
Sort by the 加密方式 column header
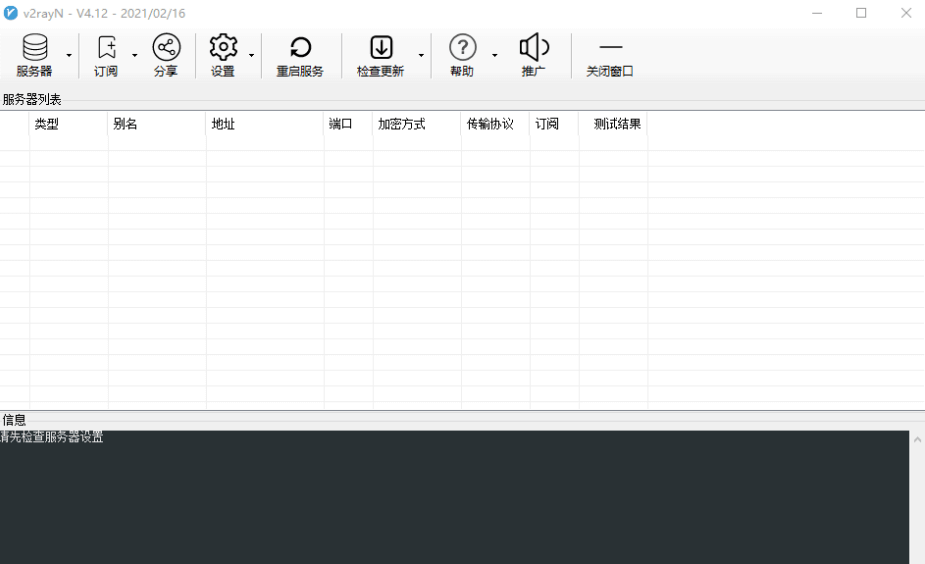(x=416, y=124)
